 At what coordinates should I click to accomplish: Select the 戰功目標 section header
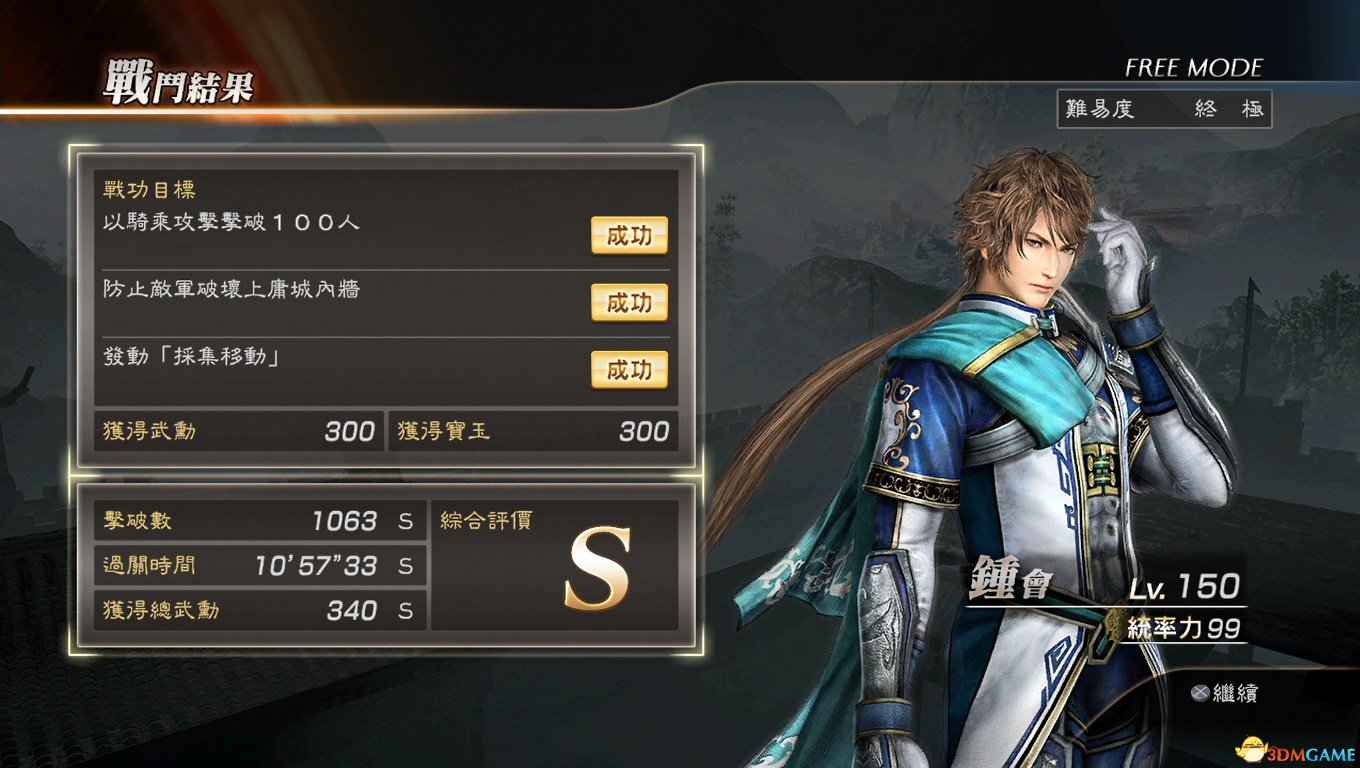(x=149, y=189)
